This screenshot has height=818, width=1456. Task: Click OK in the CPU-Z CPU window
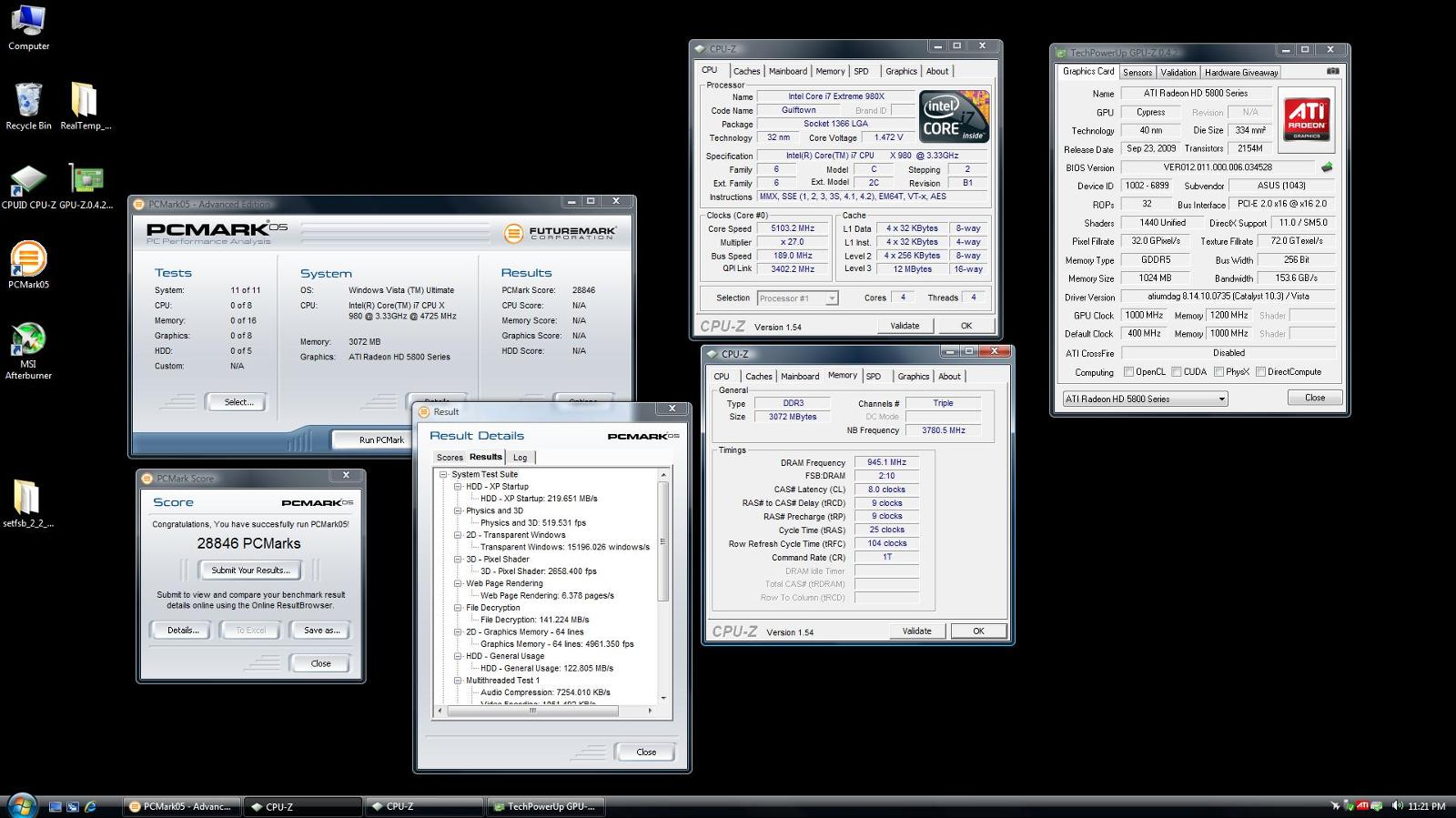[x=966, y=325]
